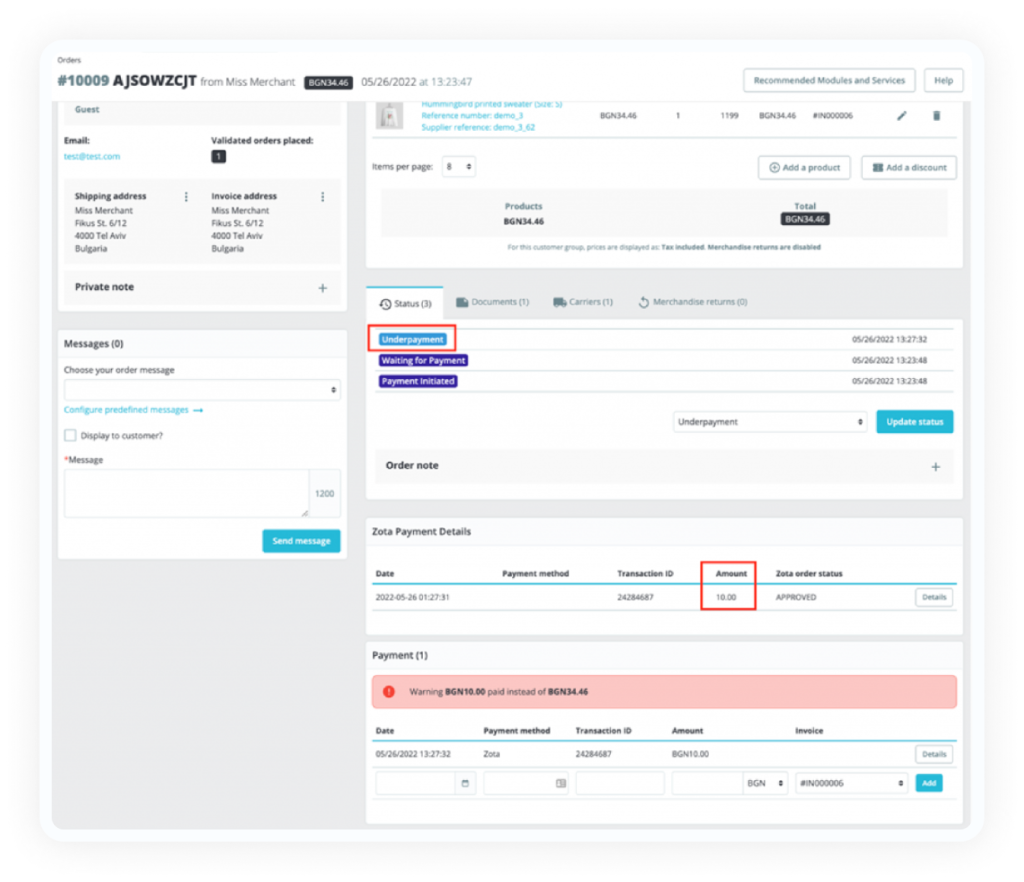Viewport: 1024px width, 882px height.
Task: Click the product thumbnail image
Action: (389, 116)
